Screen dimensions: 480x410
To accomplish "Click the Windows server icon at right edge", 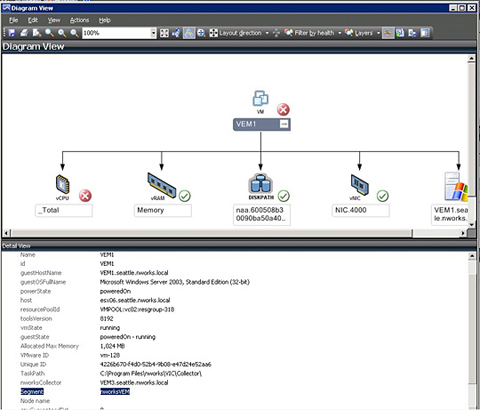I will coord(456,187).
